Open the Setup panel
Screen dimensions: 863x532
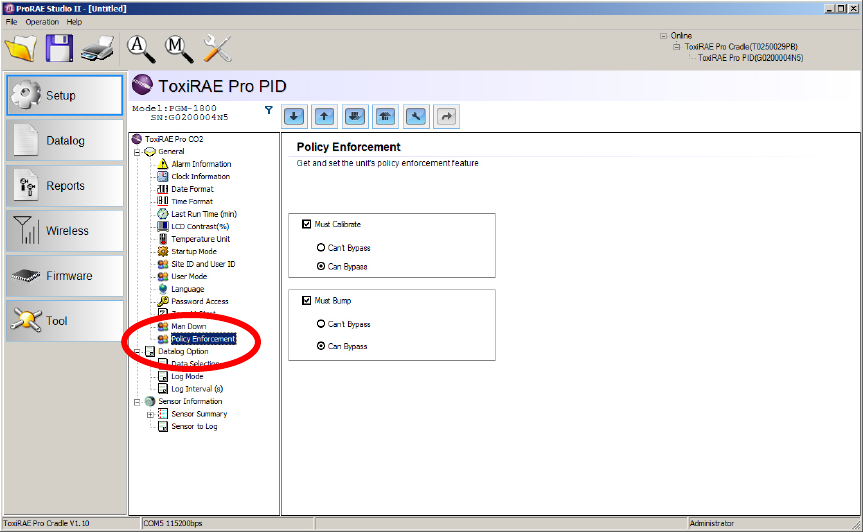(x=64, y=95)
